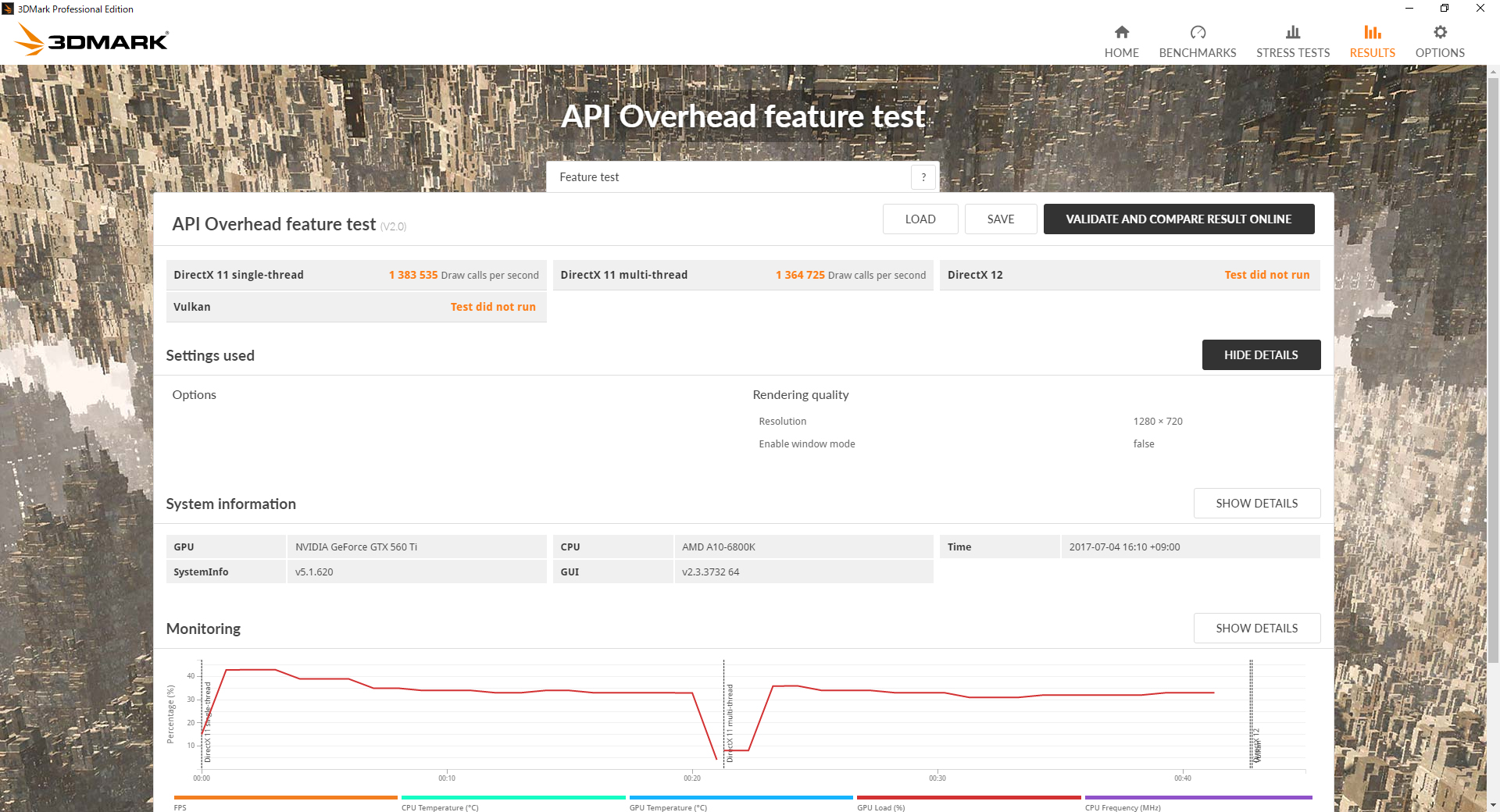Toggle the GPU Temperature legend entry

point(741,803)
